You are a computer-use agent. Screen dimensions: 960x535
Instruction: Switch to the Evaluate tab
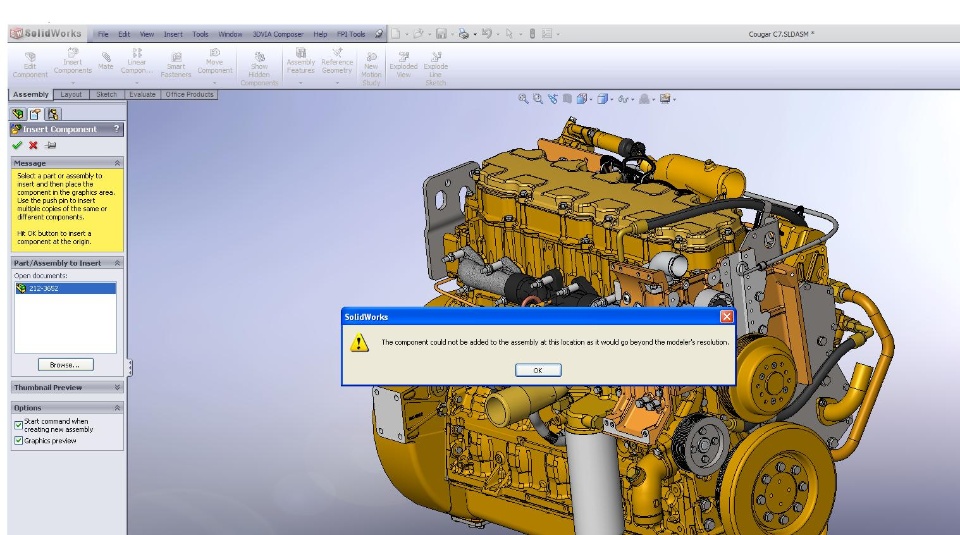click(x=142, y=94)
